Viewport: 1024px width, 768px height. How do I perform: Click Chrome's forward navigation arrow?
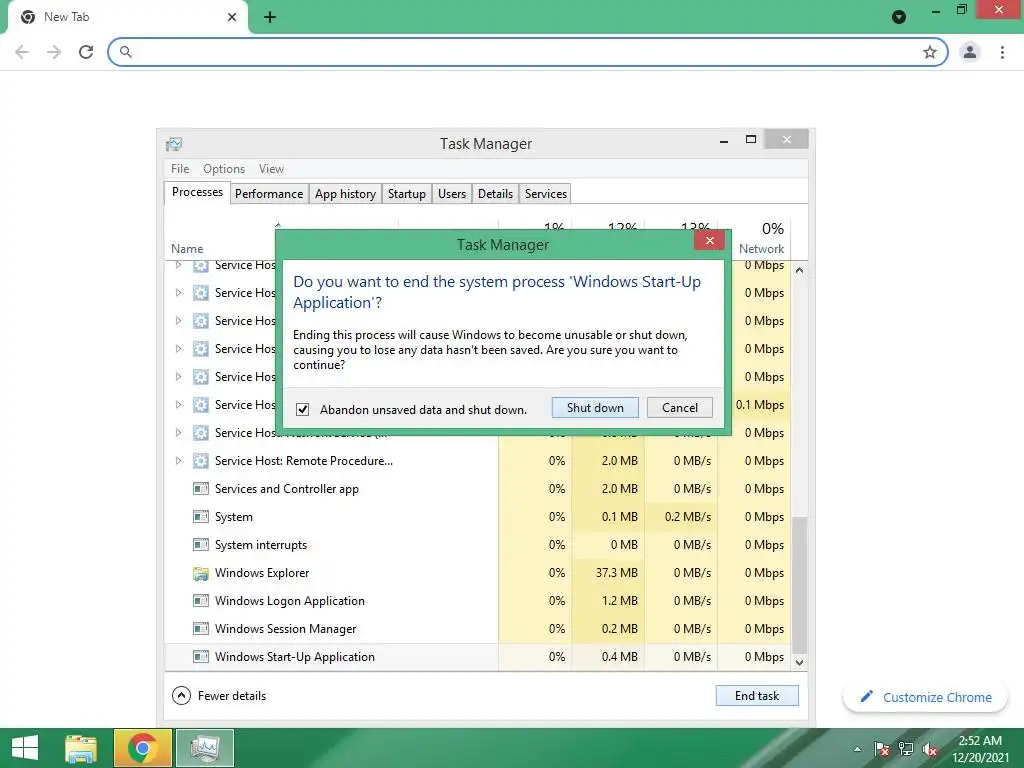tap(54, 52)
